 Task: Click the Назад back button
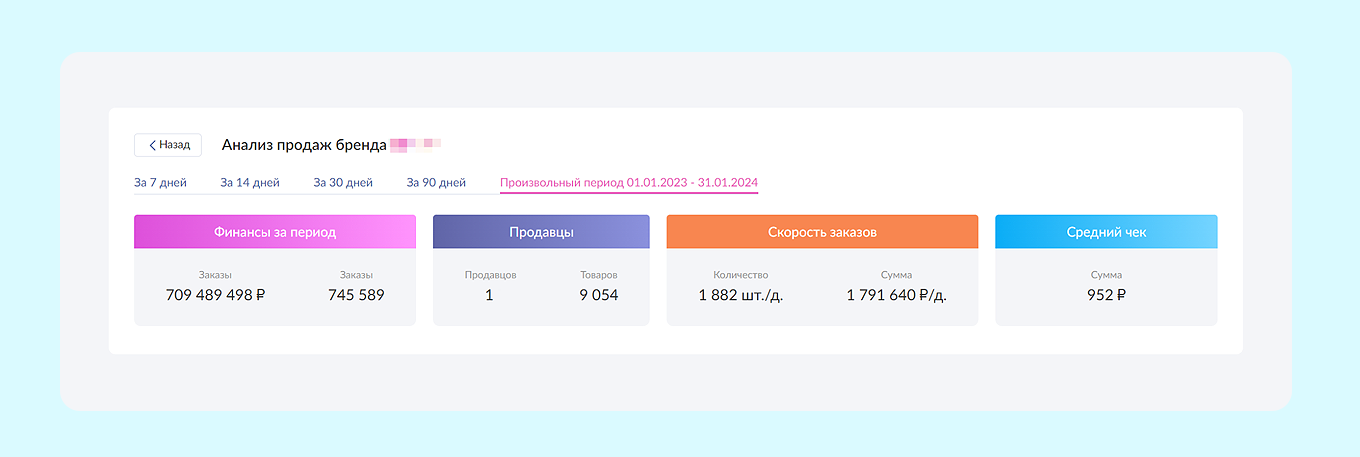point(168,145)
